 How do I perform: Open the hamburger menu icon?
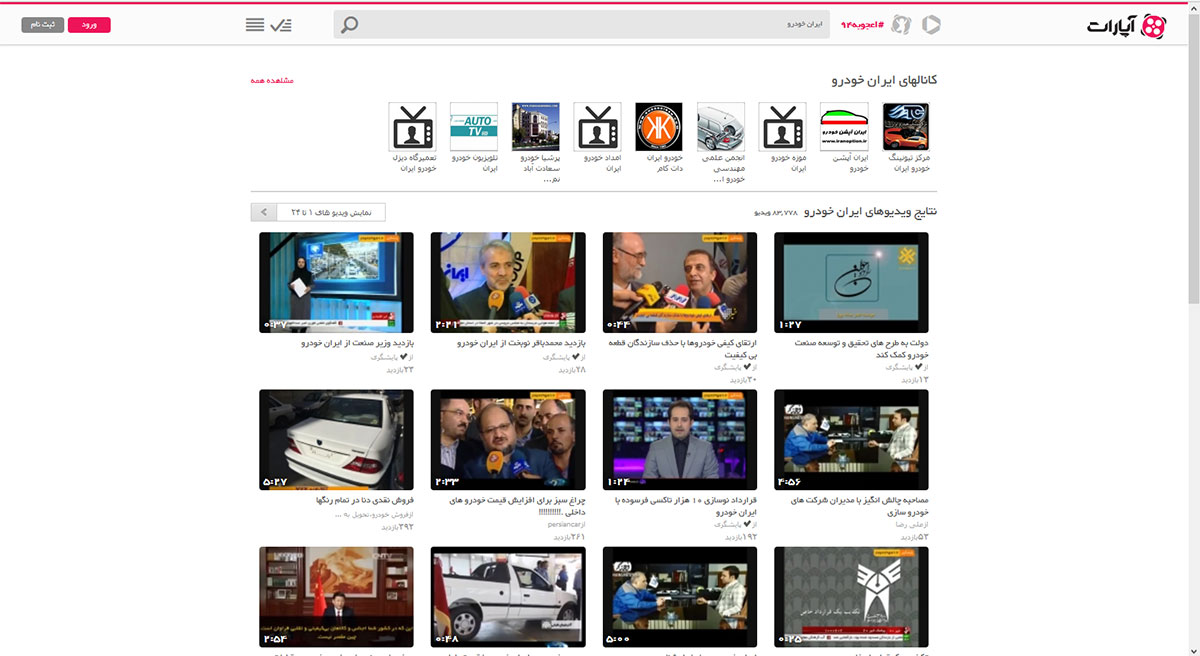coord(255,24)
